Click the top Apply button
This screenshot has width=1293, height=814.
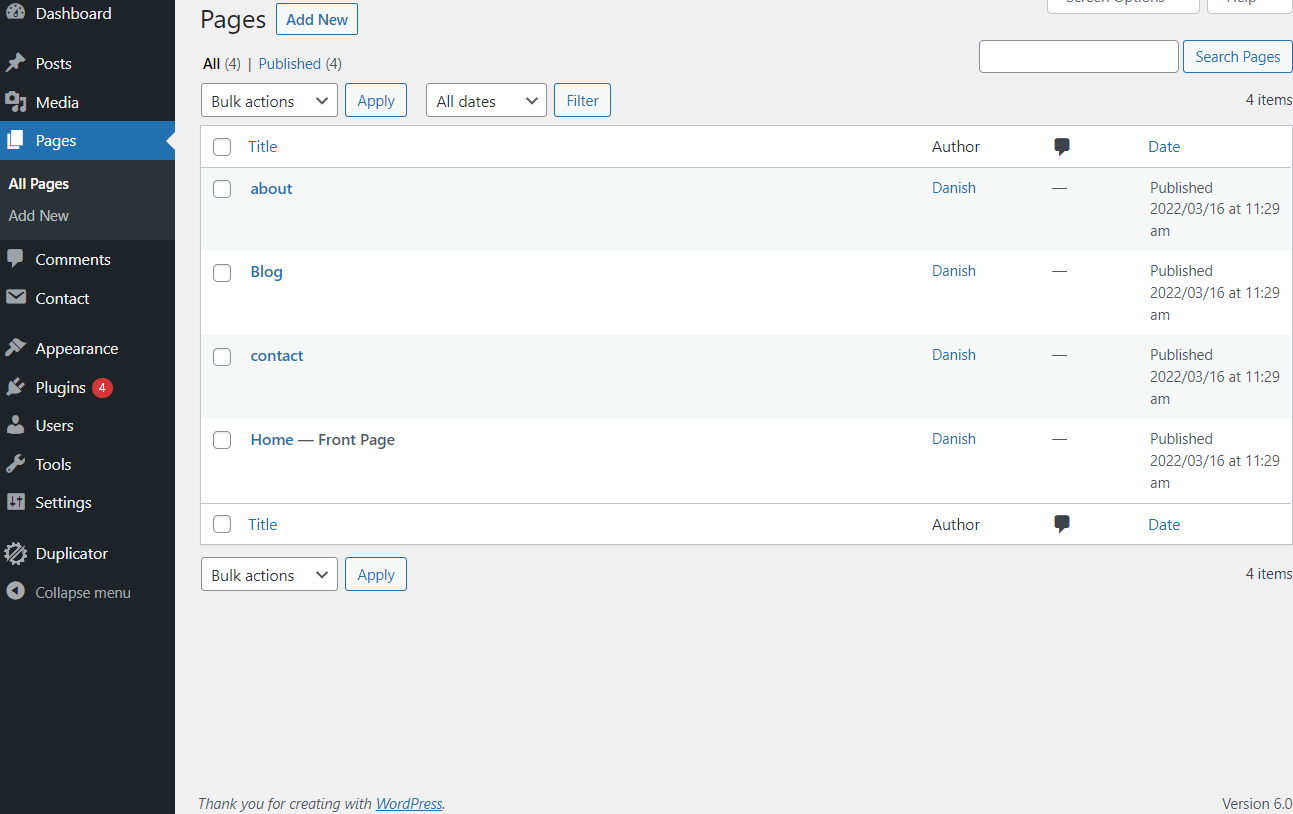tap(376, 100)
